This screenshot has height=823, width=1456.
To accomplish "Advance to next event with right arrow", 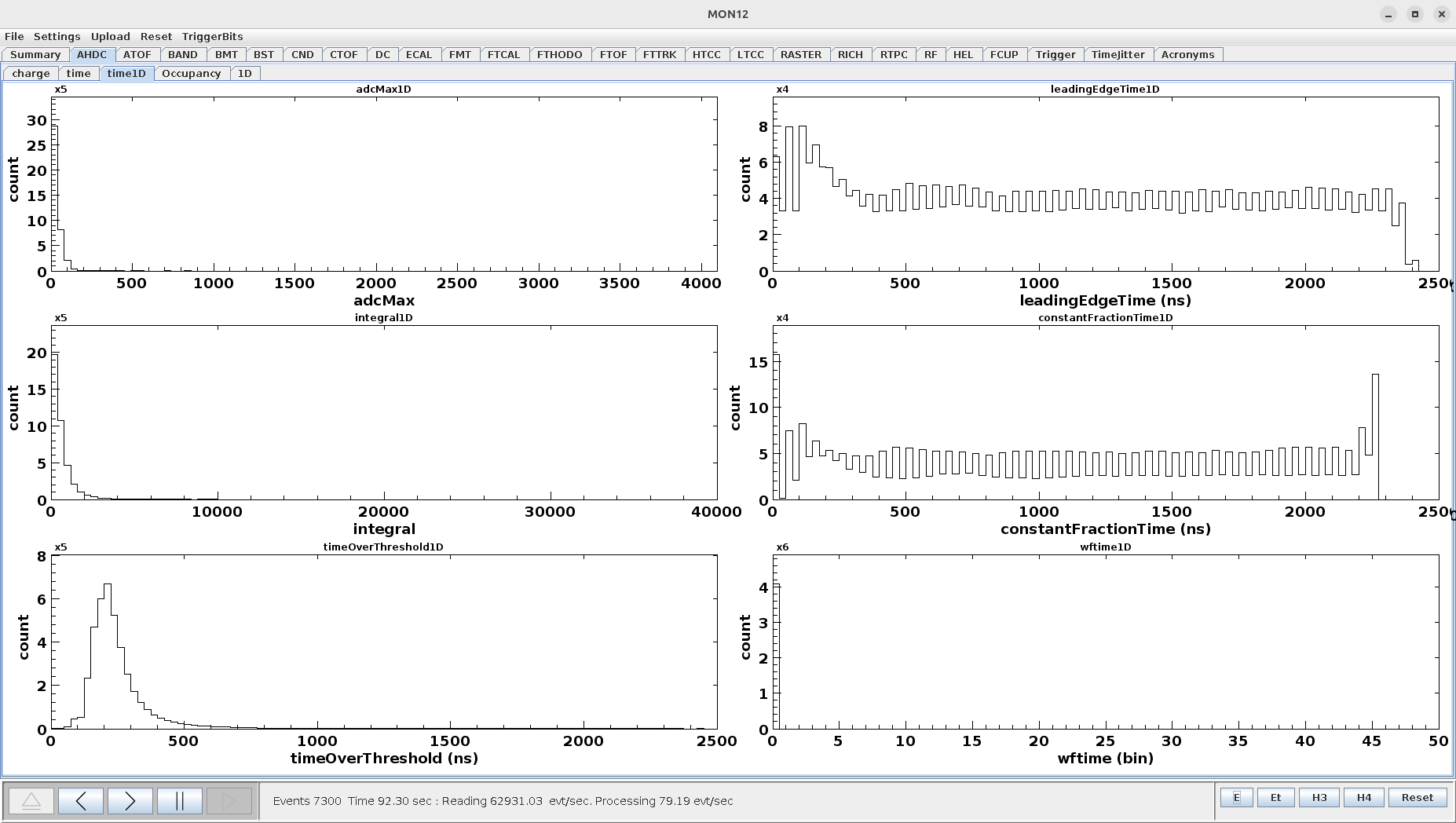I will tap(130, 801).
